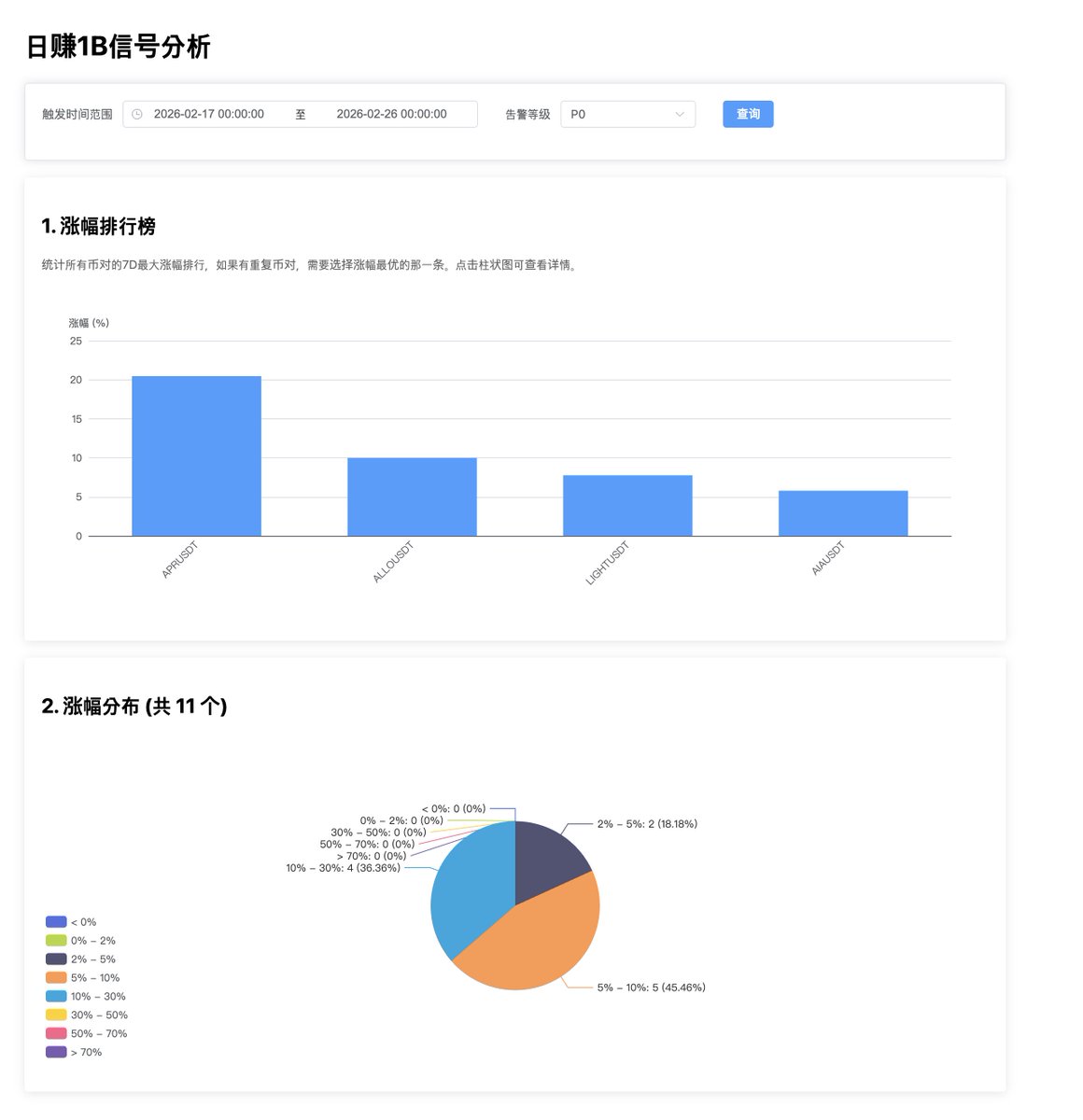Click the blue 查询 query button
The image size is (1083, 1120).
[747, 113]
